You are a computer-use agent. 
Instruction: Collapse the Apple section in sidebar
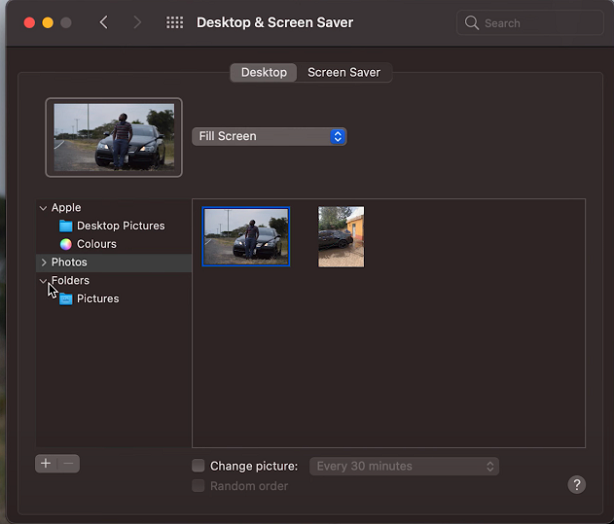click(43, 208)
